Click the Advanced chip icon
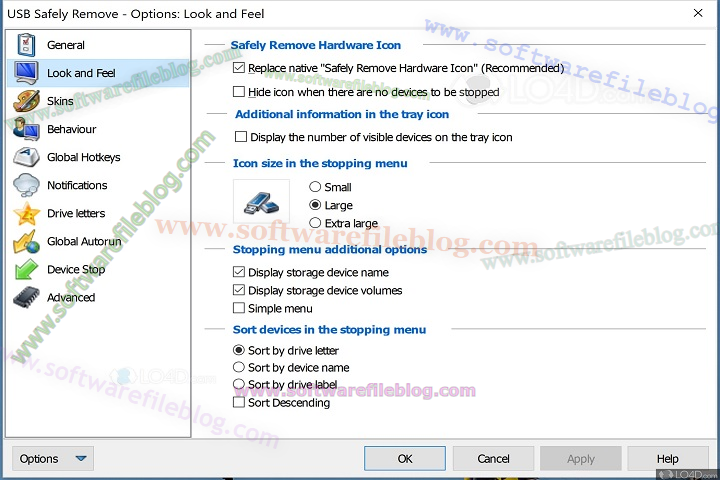This screenshot has width=720, height=480. [x=26, y=297]
